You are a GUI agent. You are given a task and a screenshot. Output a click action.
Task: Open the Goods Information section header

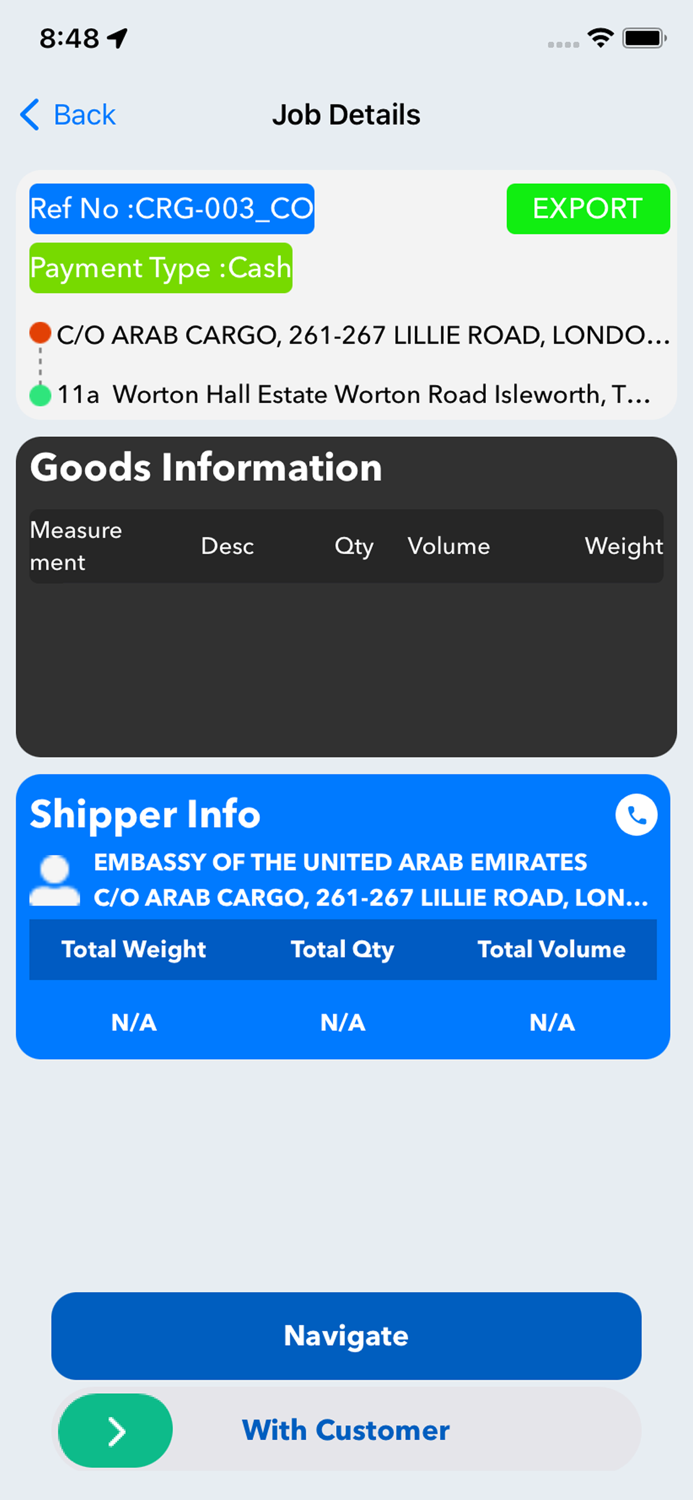tap(205, 467)
